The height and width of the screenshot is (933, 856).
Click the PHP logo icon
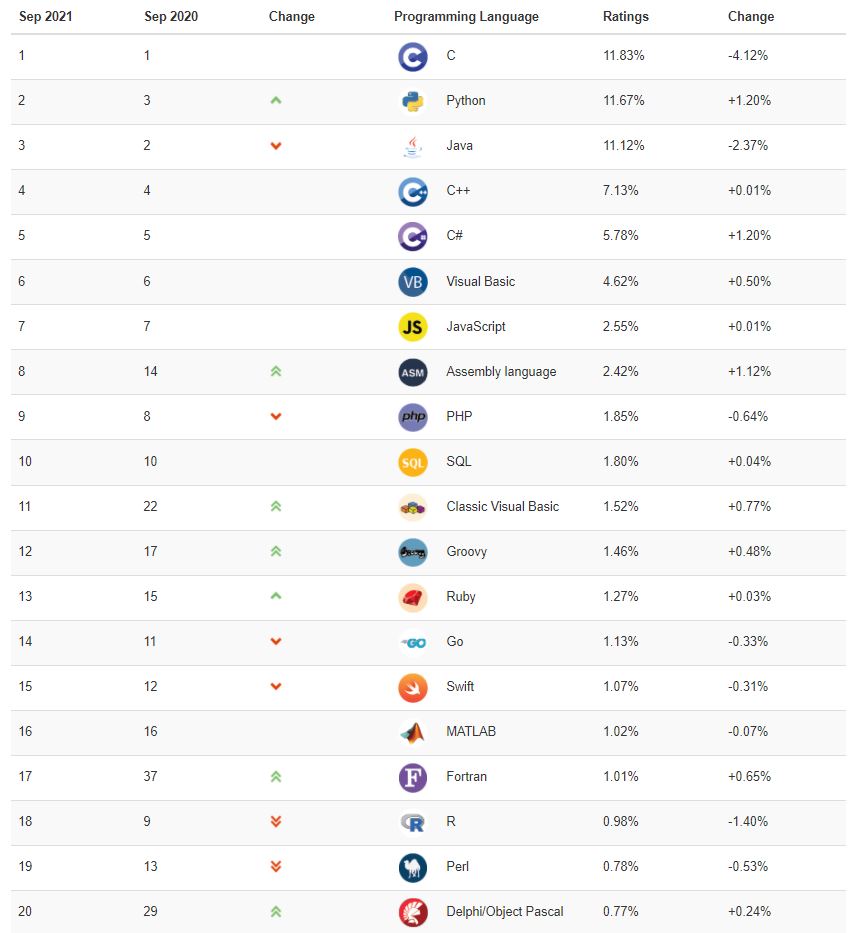pyautogui.click(x=412, y=417)
